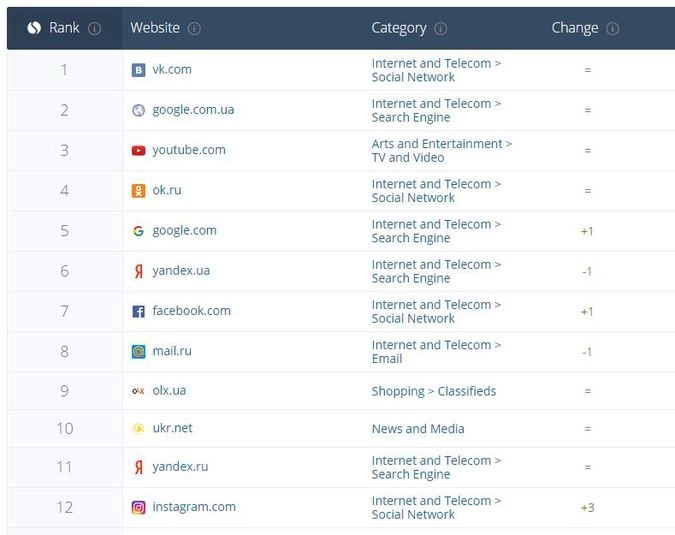Click the info icon beside Rank header
675x535 pixels.
tap(95, 29)
